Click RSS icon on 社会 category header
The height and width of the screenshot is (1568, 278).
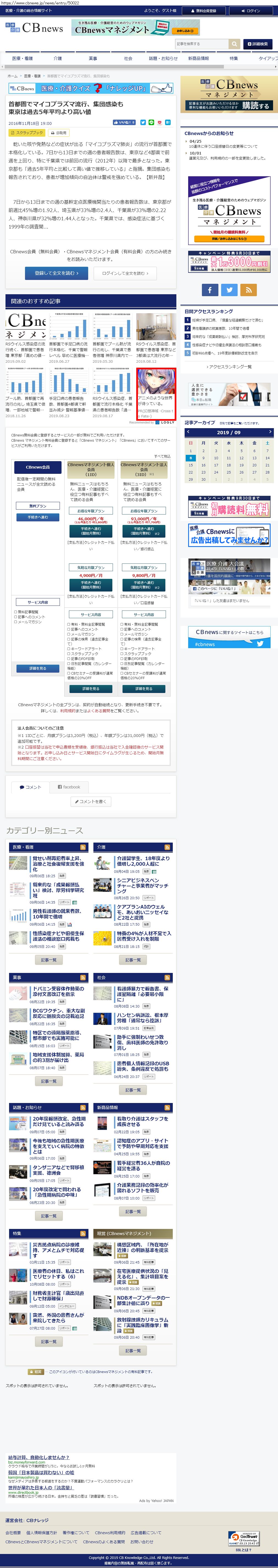[x=167, y=977]
